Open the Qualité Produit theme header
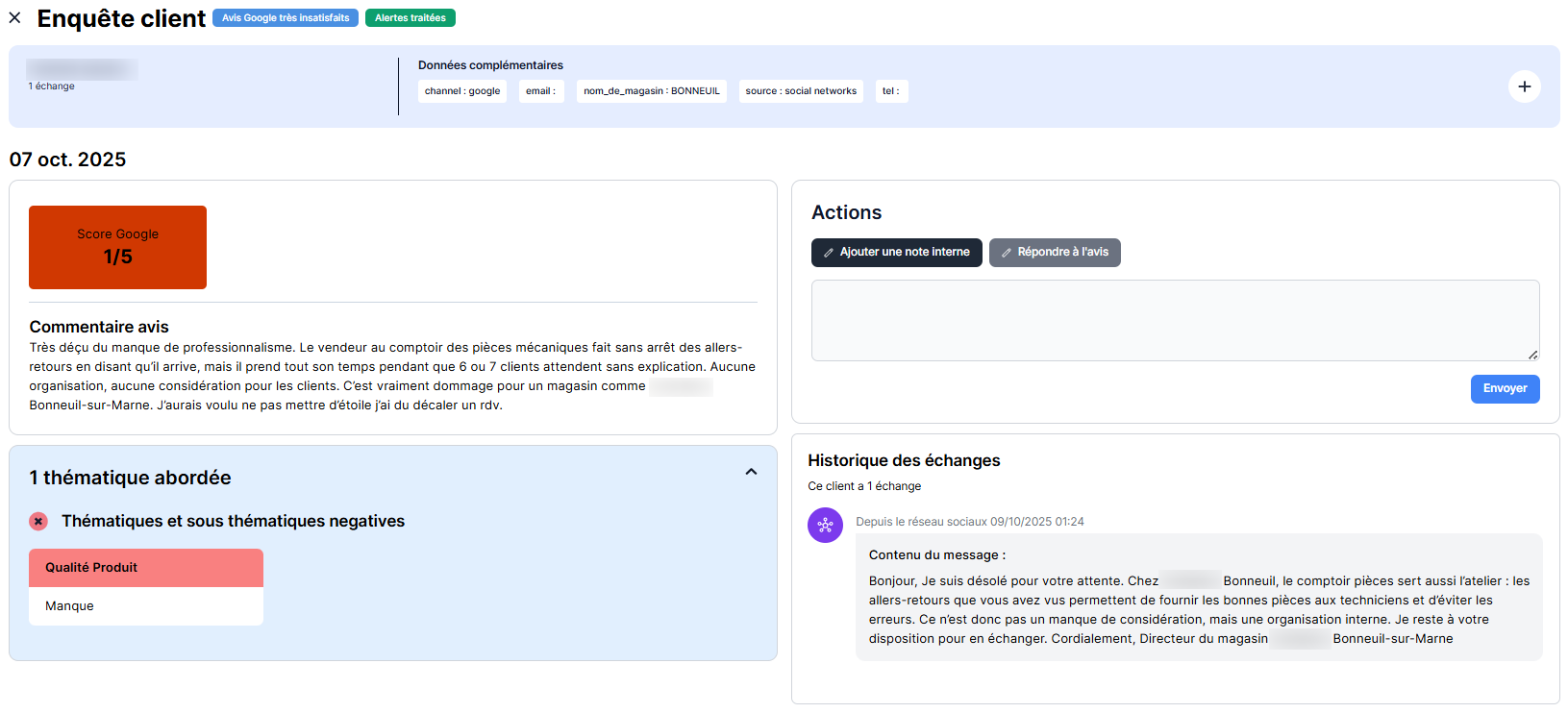 146,568
